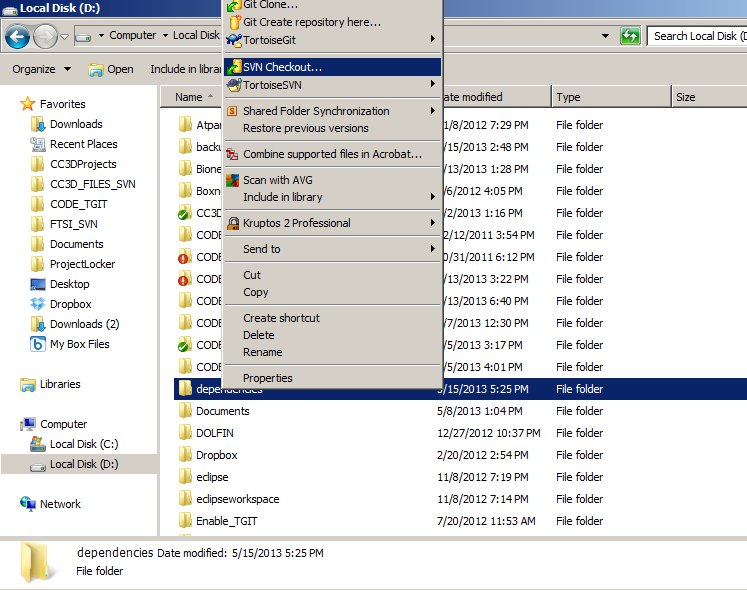Click the green refresh icon near search box

coord(629,36)
